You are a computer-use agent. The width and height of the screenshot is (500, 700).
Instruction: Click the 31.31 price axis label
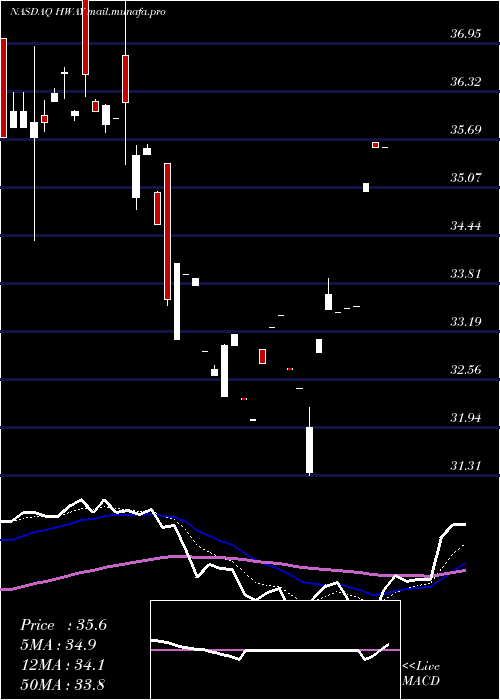click(x=466, y=466)
